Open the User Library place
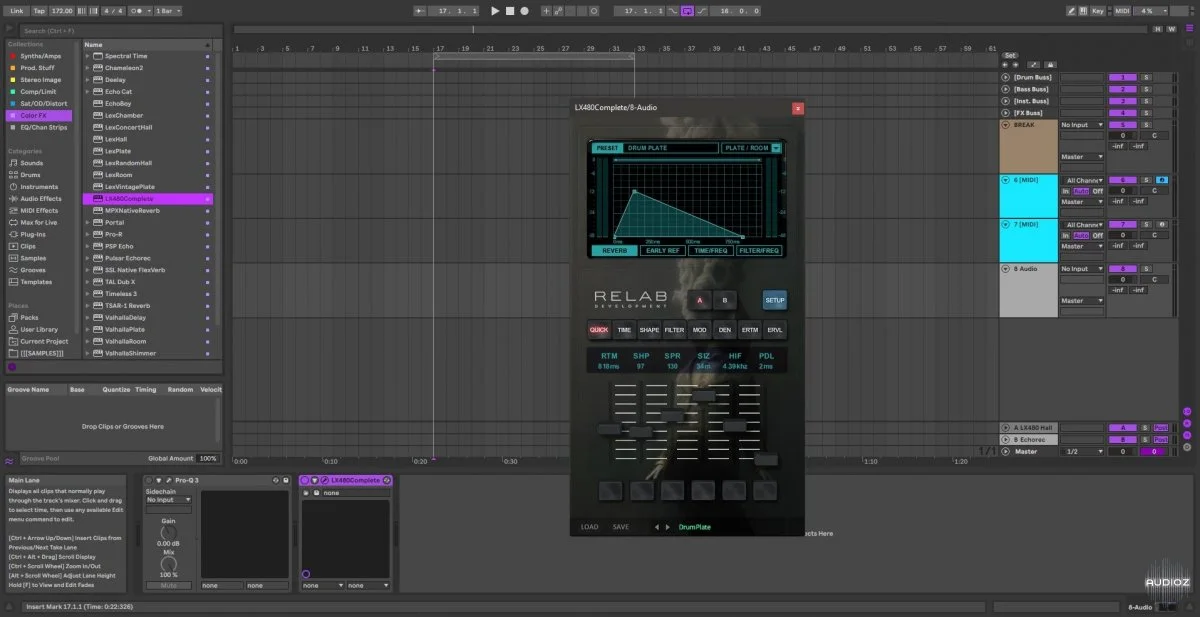1200x617 pixels. coord(39,329)
